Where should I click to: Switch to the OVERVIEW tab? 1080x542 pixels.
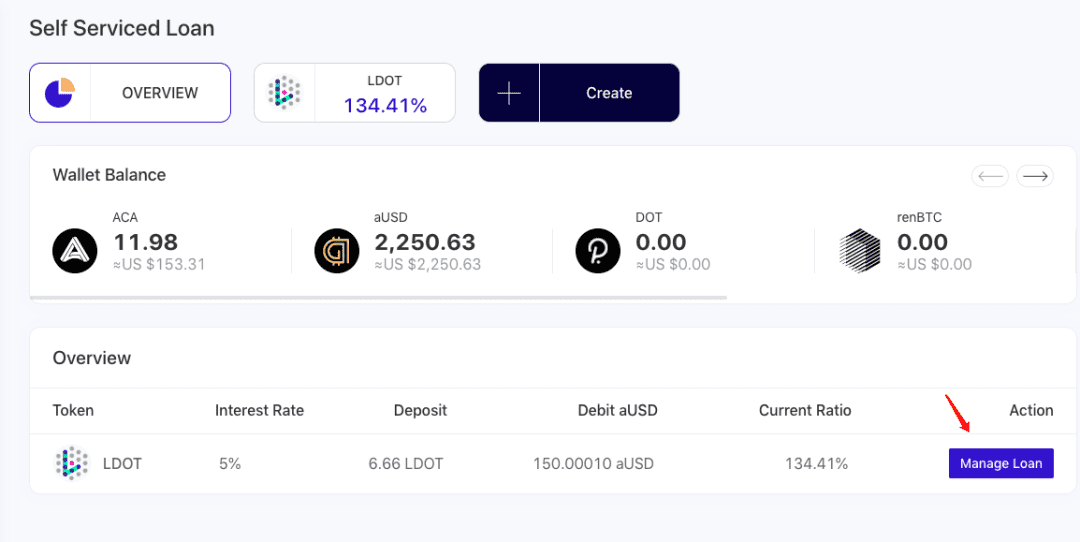[129, 93]
